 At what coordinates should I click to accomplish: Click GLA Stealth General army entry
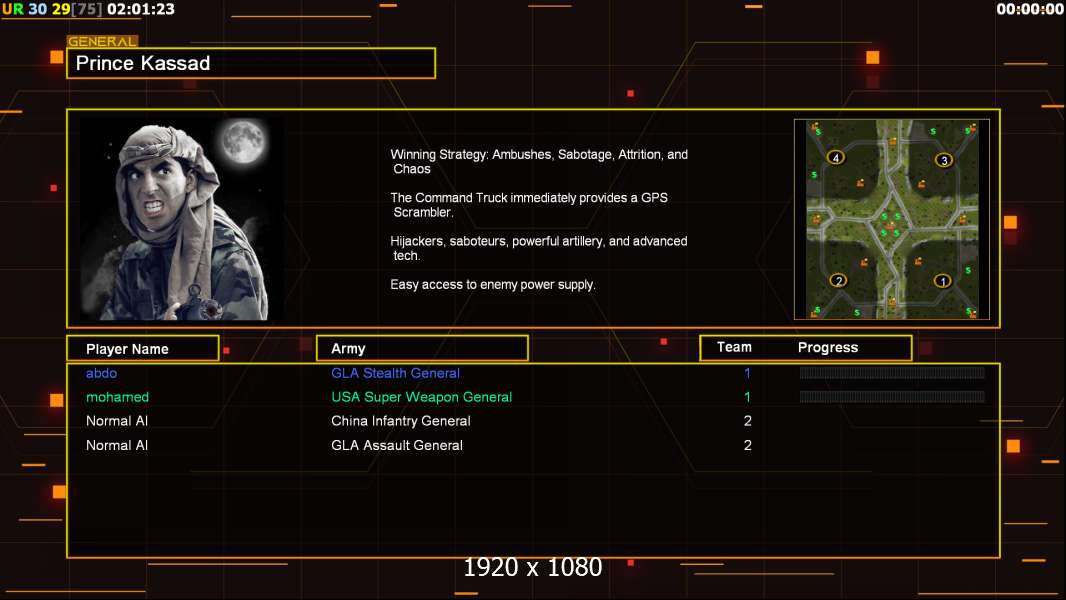395,373
